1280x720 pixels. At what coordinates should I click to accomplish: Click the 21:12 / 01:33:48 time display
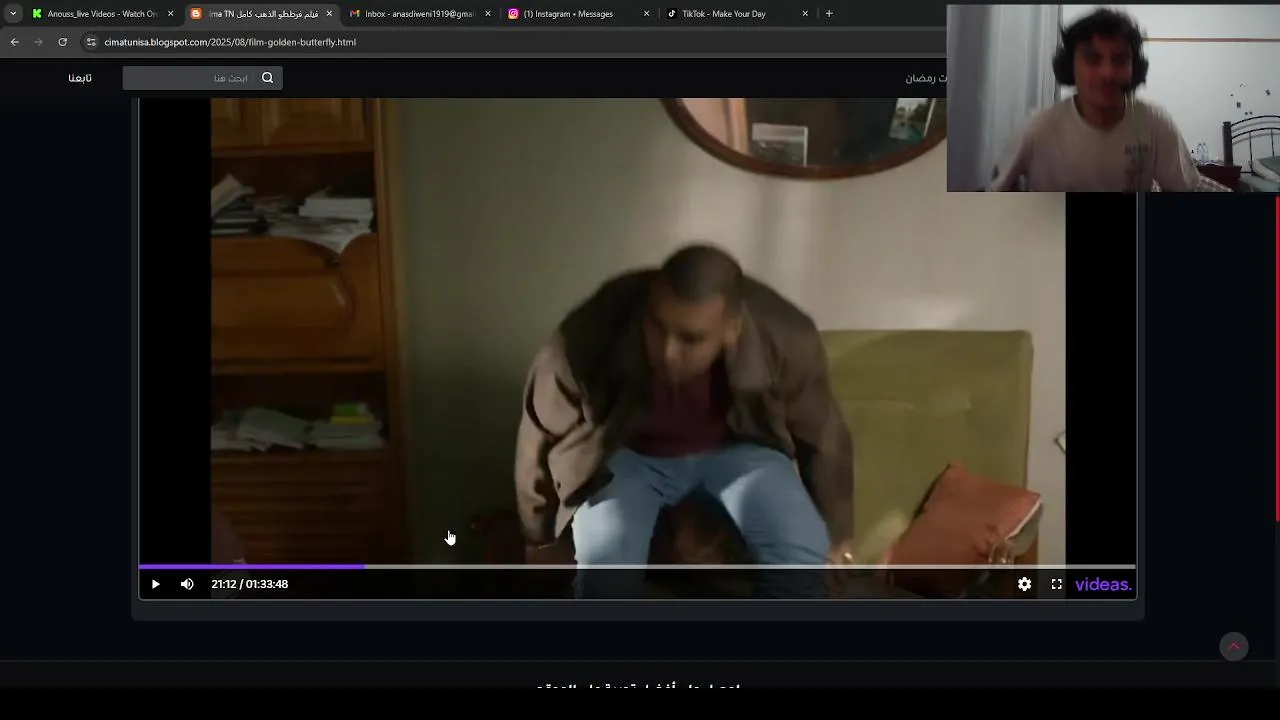point(250,584)
